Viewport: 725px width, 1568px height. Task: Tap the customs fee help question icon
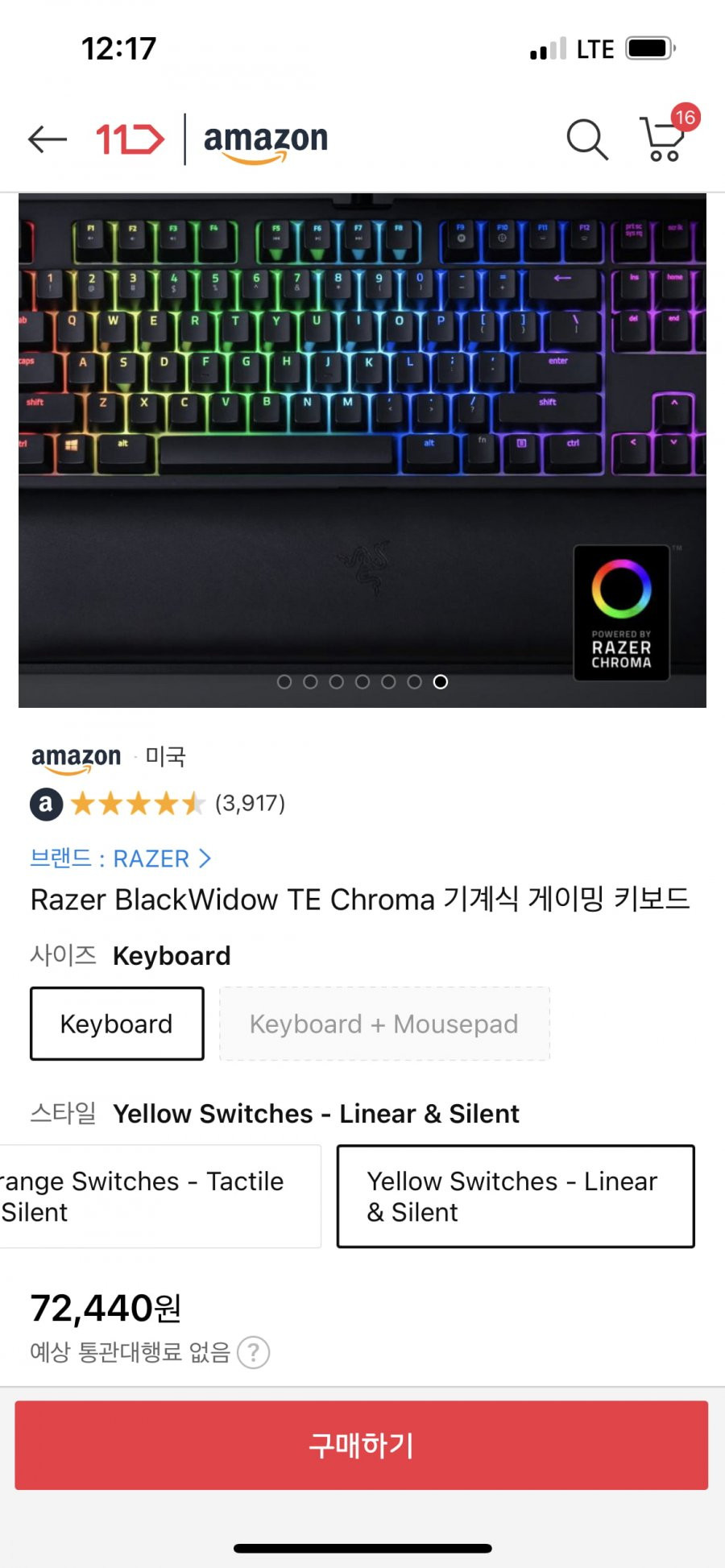[x=254, y=1352]
